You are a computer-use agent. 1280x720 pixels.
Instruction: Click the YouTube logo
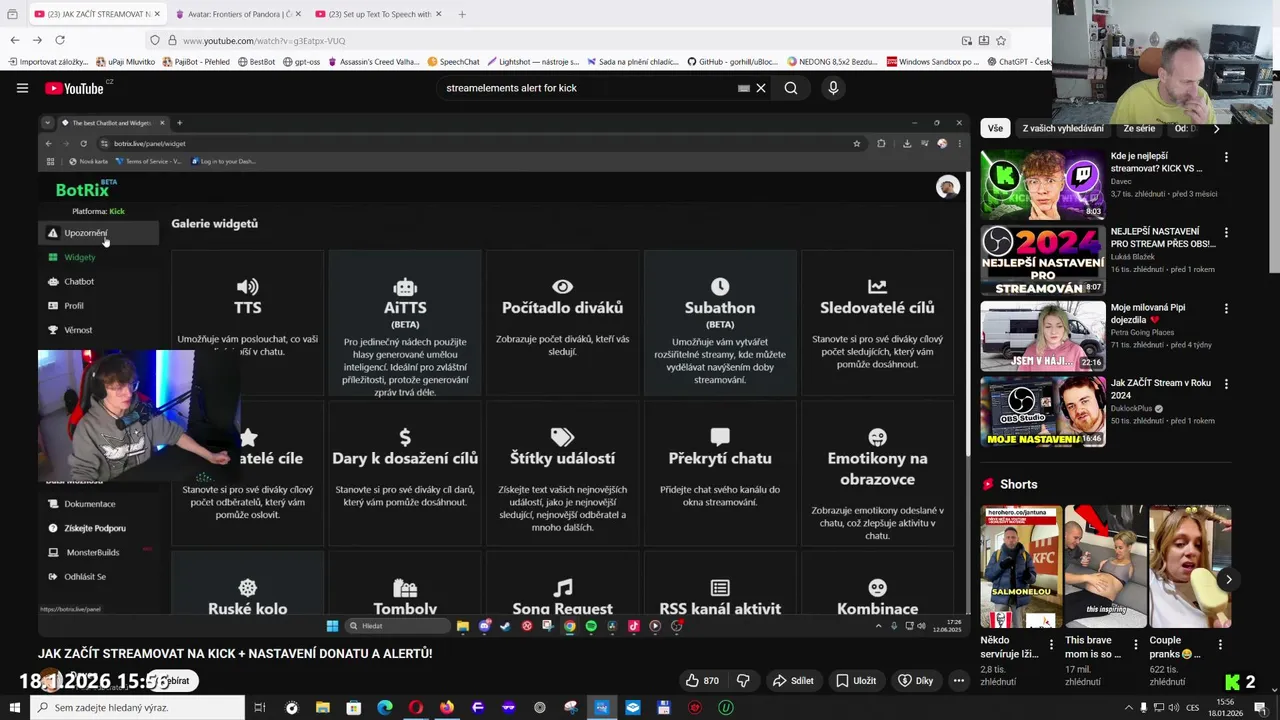tap(75, 88)
